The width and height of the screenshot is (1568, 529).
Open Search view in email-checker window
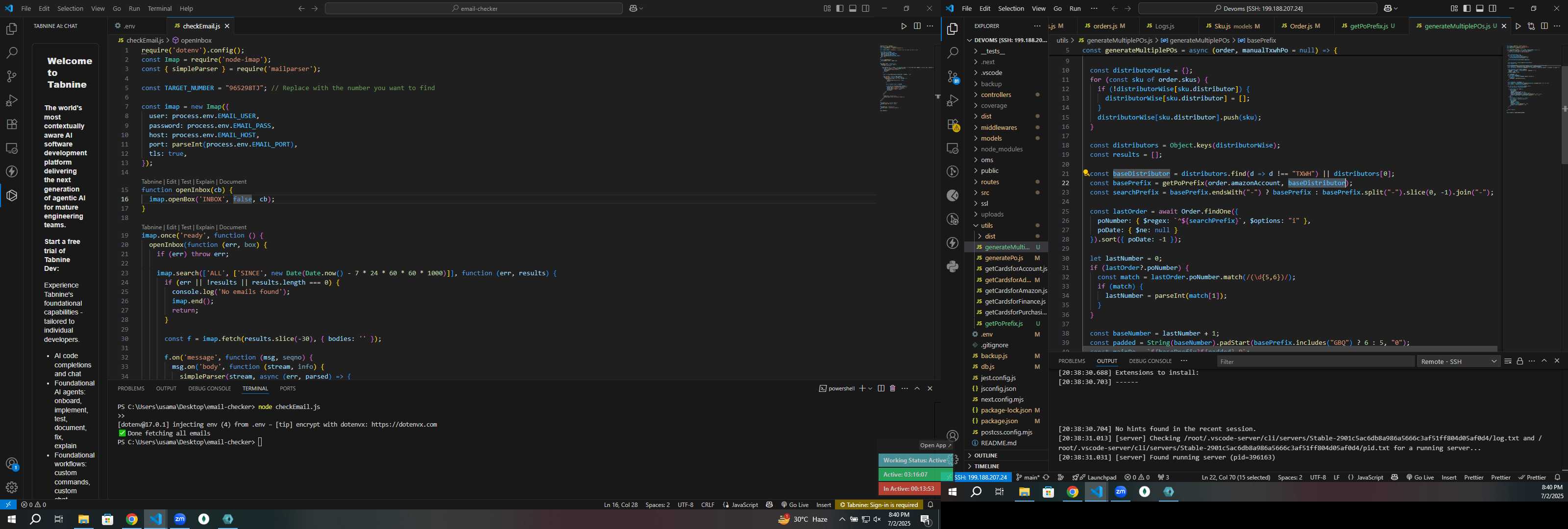(12, 53)
